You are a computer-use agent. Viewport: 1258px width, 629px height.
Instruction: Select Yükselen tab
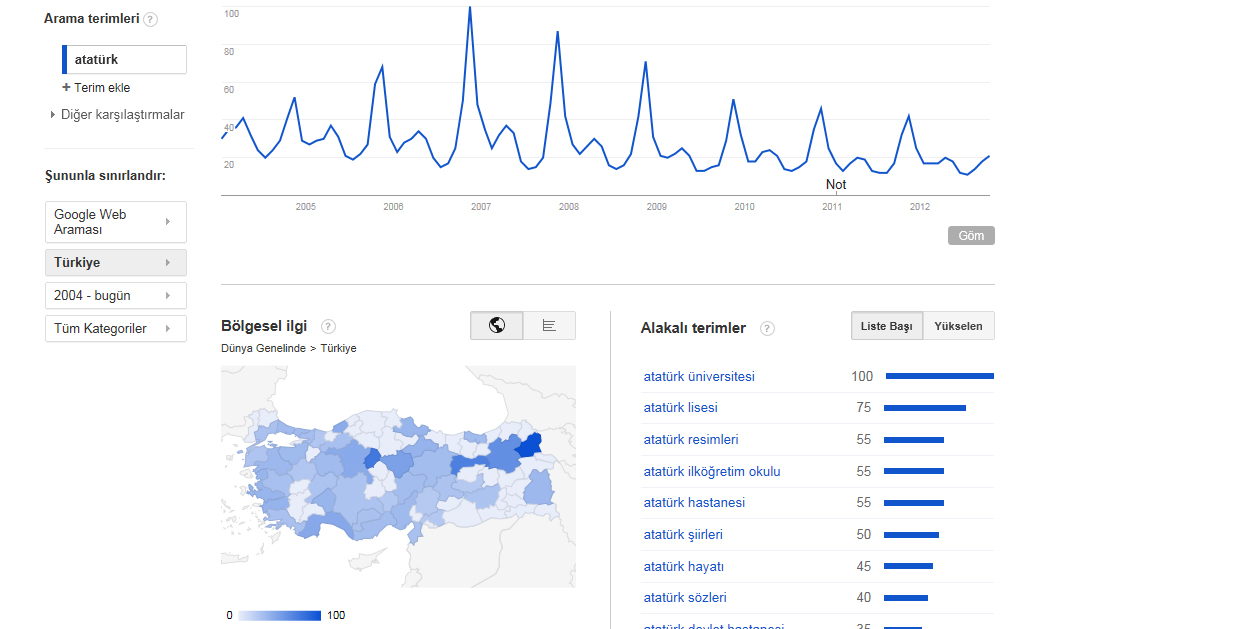click(958, 326)
